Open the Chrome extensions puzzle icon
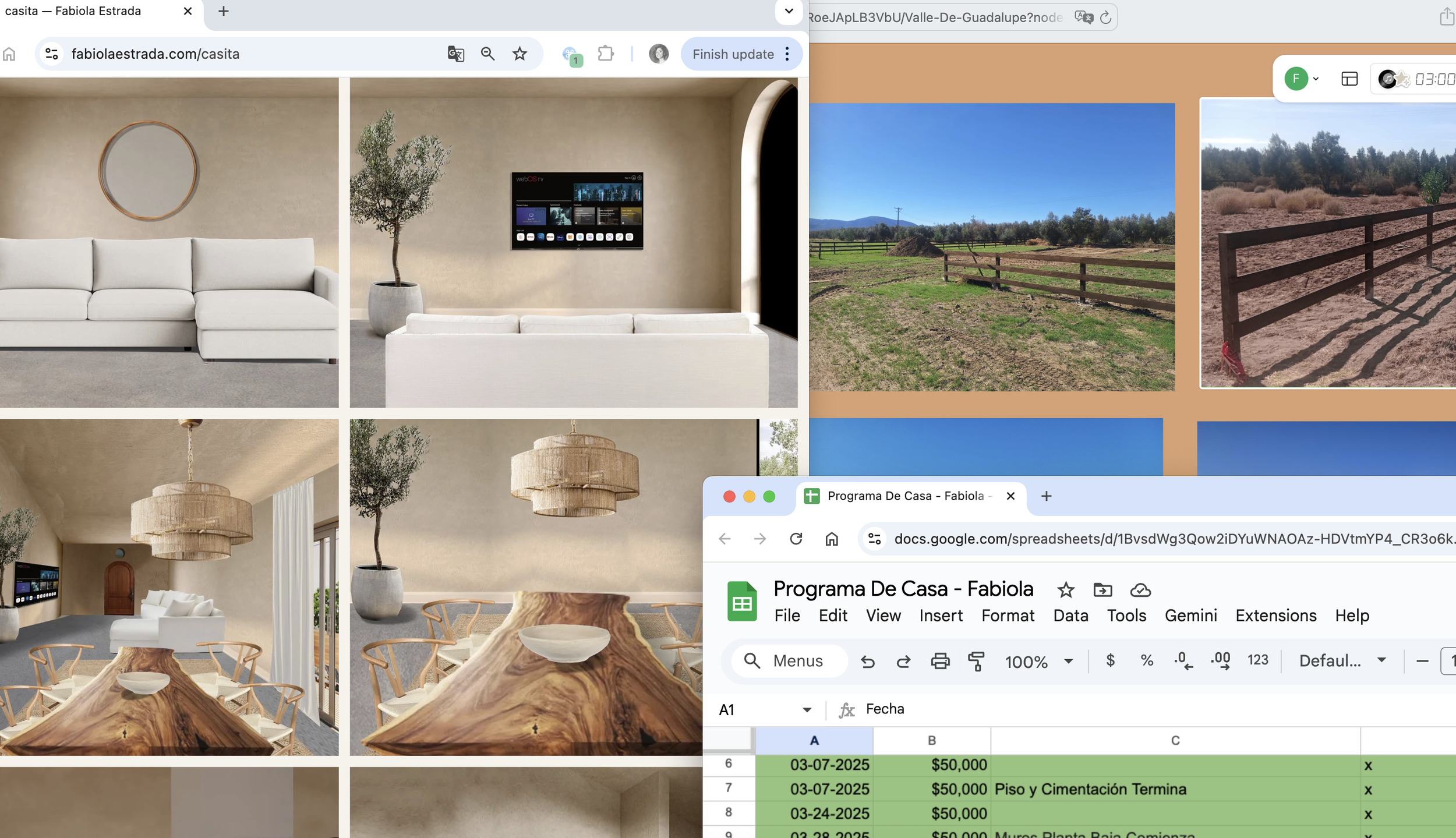Viewport: 1456px width, 838px height. [606, 54]
